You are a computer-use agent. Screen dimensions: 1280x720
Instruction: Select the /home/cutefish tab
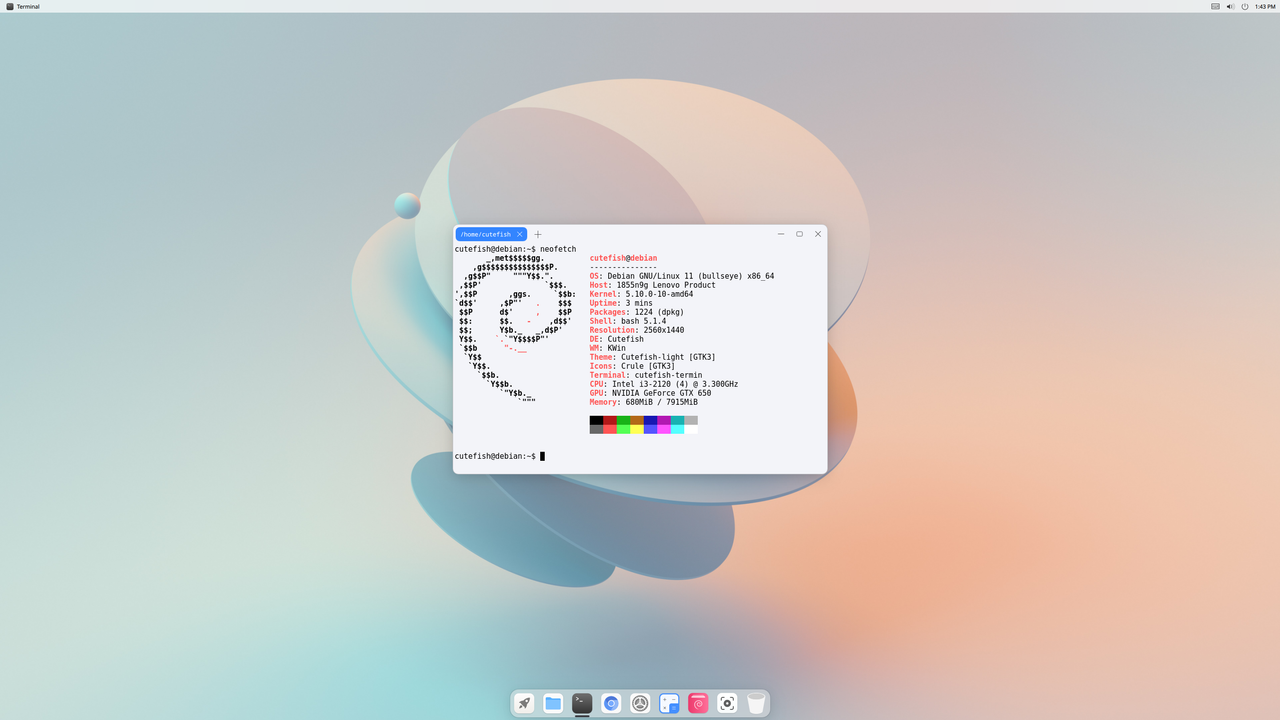487,234
